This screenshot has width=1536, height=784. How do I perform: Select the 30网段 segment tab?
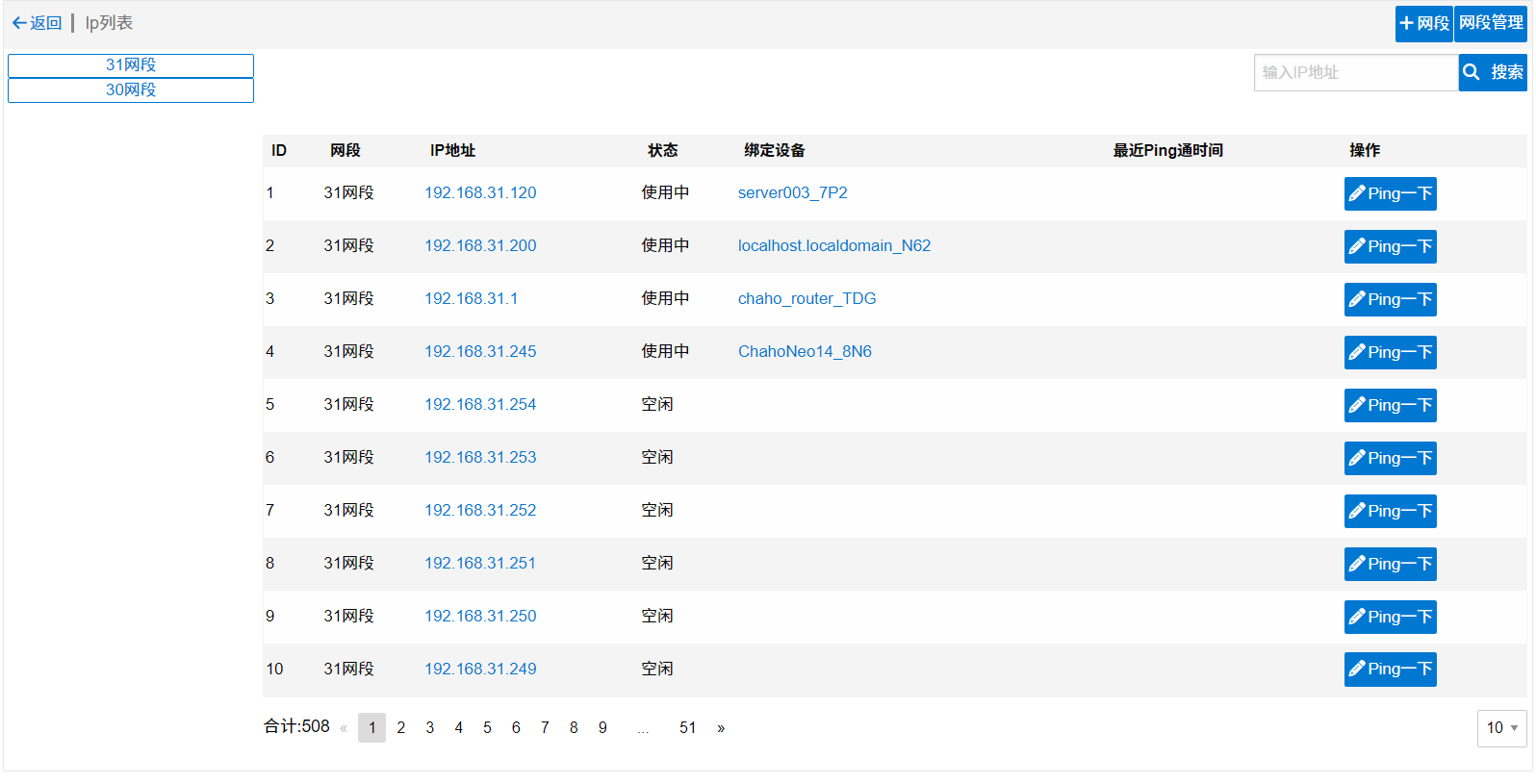tap(131, 90)
